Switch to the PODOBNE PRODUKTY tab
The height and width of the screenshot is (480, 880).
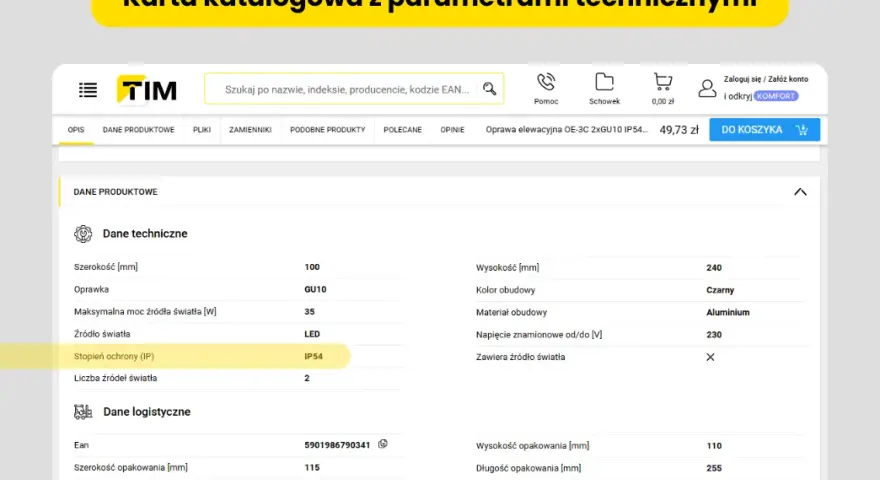pos(328,130)
